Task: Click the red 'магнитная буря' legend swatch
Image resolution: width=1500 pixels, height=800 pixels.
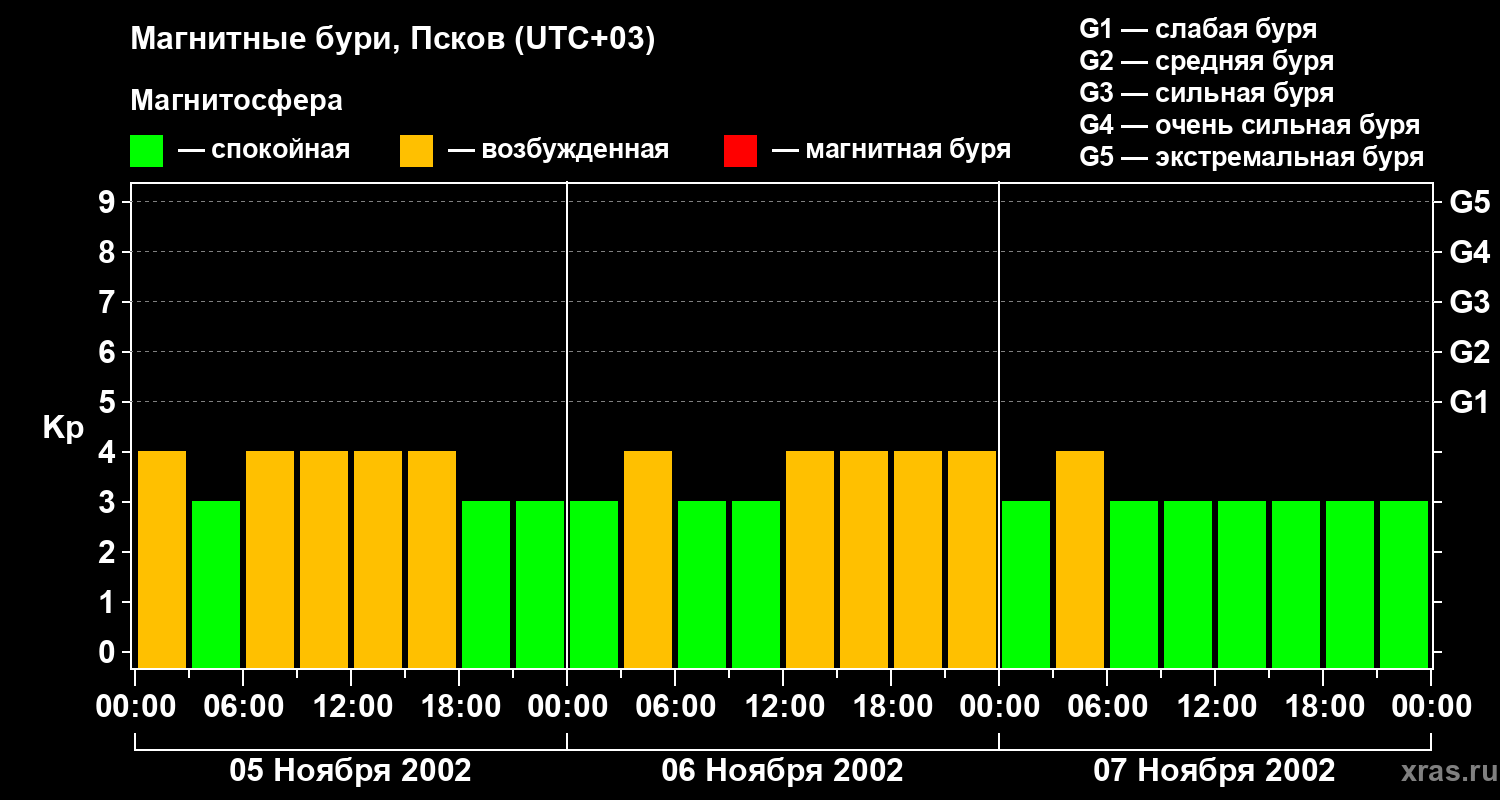Action: tap(740, 151)
